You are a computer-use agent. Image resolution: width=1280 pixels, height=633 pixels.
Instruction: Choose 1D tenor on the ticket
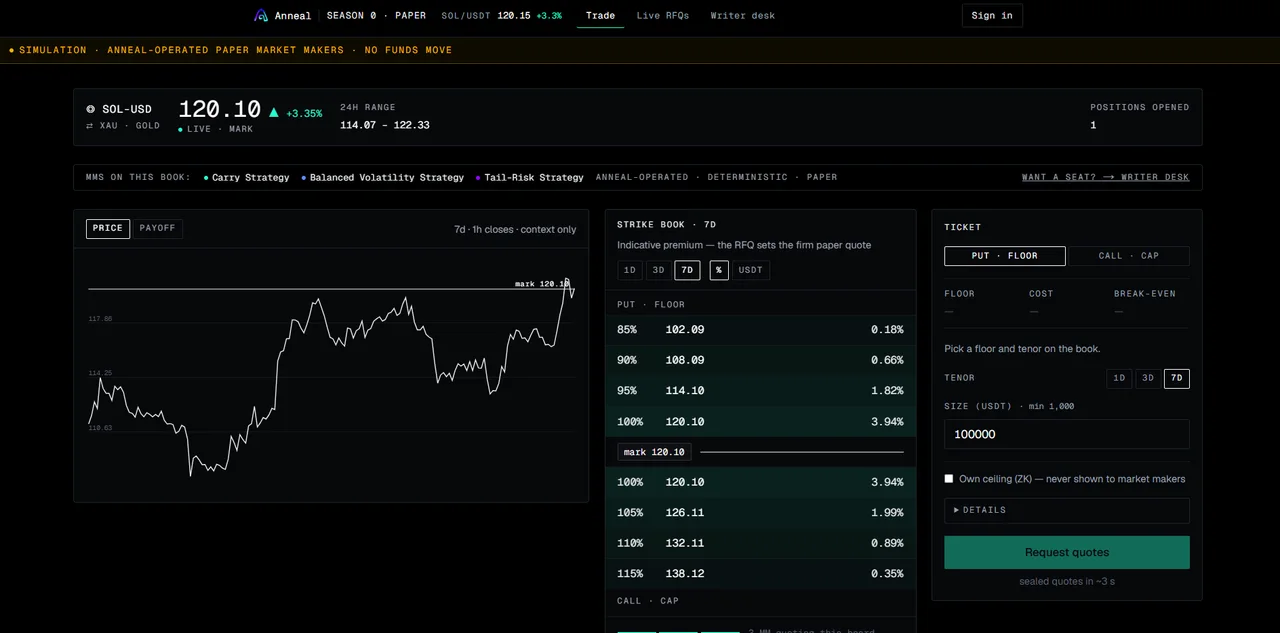point(1120,378)
